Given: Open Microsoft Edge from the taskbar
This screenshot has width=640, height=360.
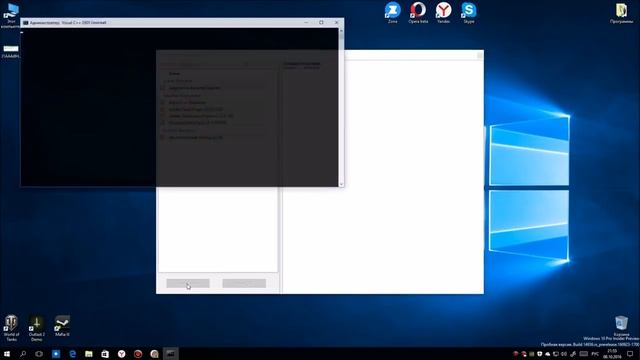Looking at the screenshot, I should point(72,354).
